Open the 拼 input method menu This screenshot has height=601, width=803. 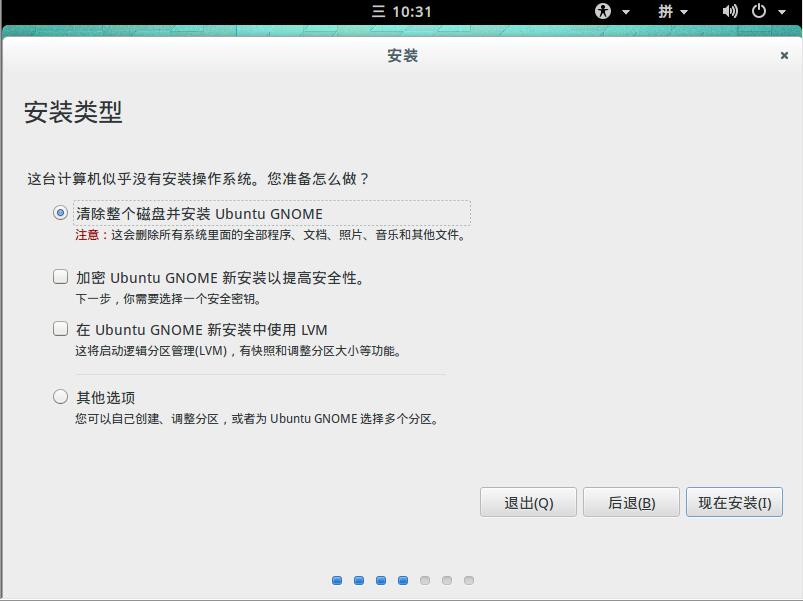(x=665, y=11)
